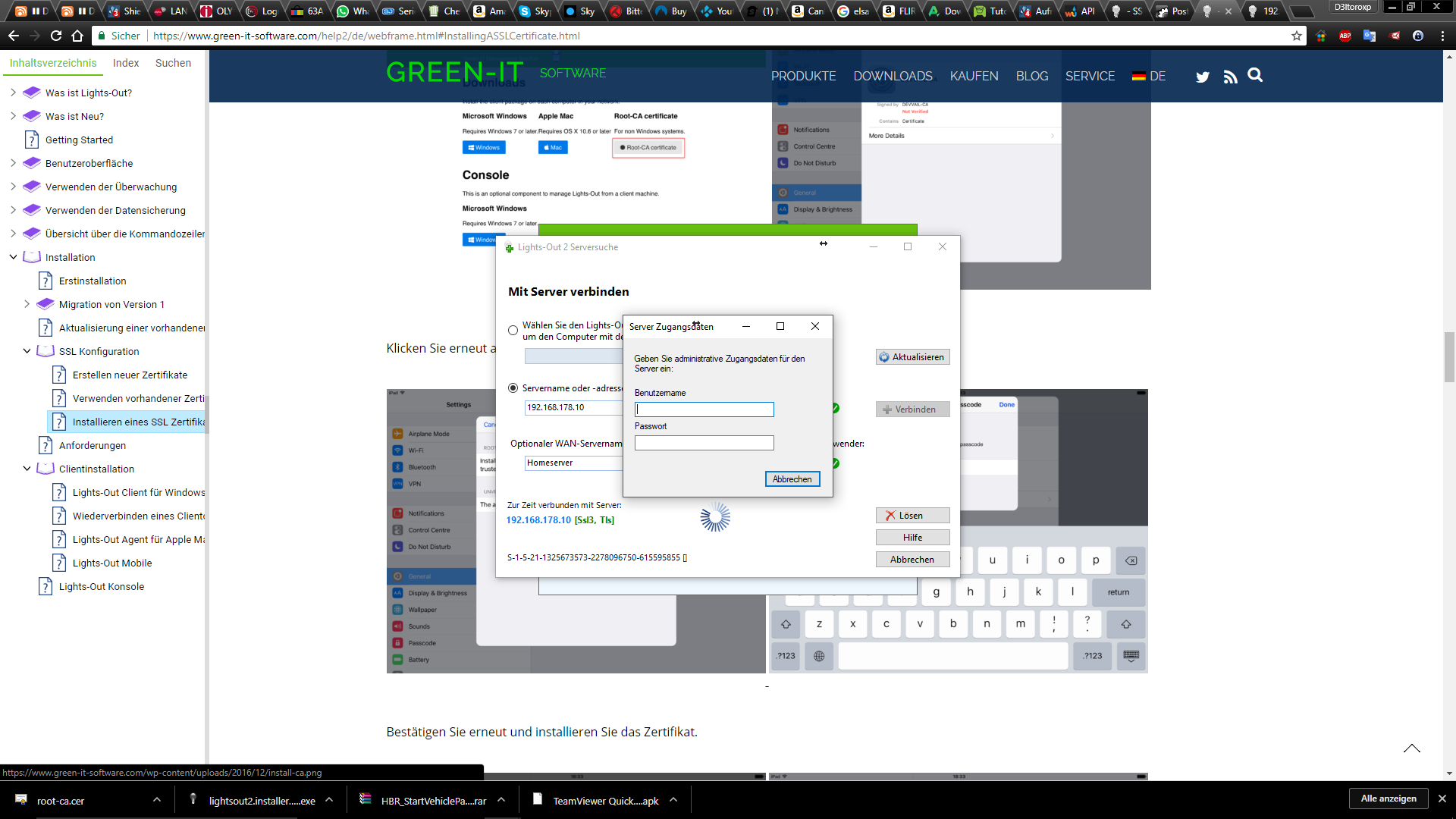Image resolution: width=1456 pixels, height=819 pixels.
Task: Click the Aktualisieren button
Action: point(912,357)
